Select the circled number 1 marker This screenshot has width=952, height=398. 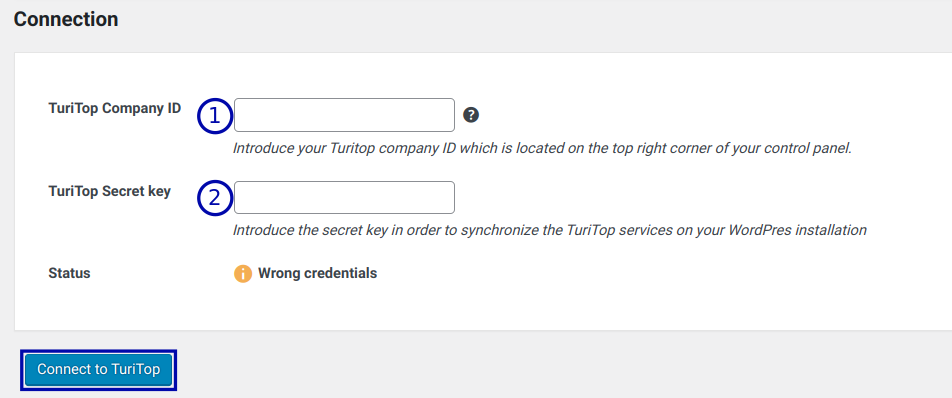point(214,115)
